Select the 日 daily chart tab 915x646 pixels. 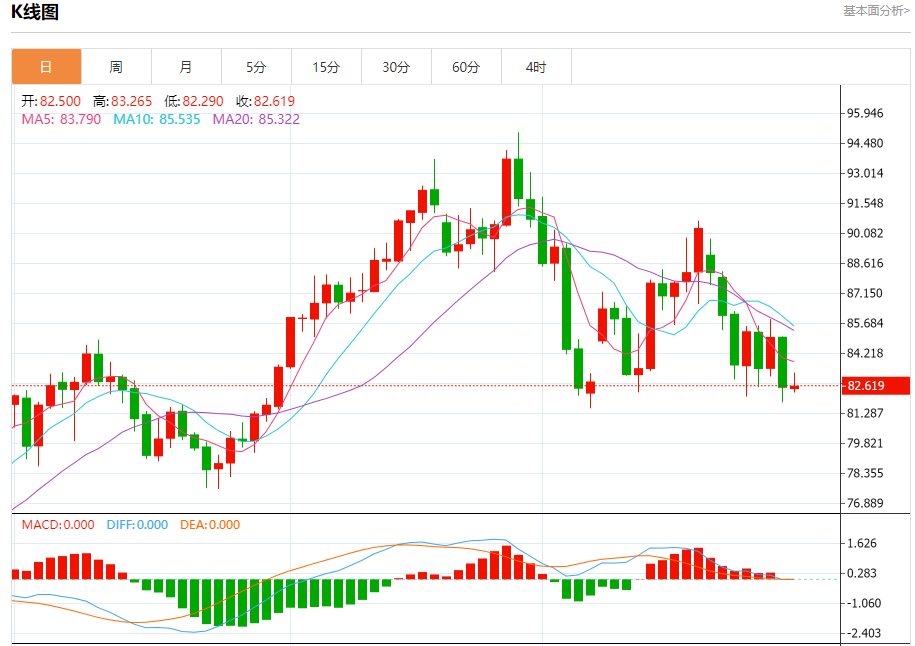pos(46,67)
